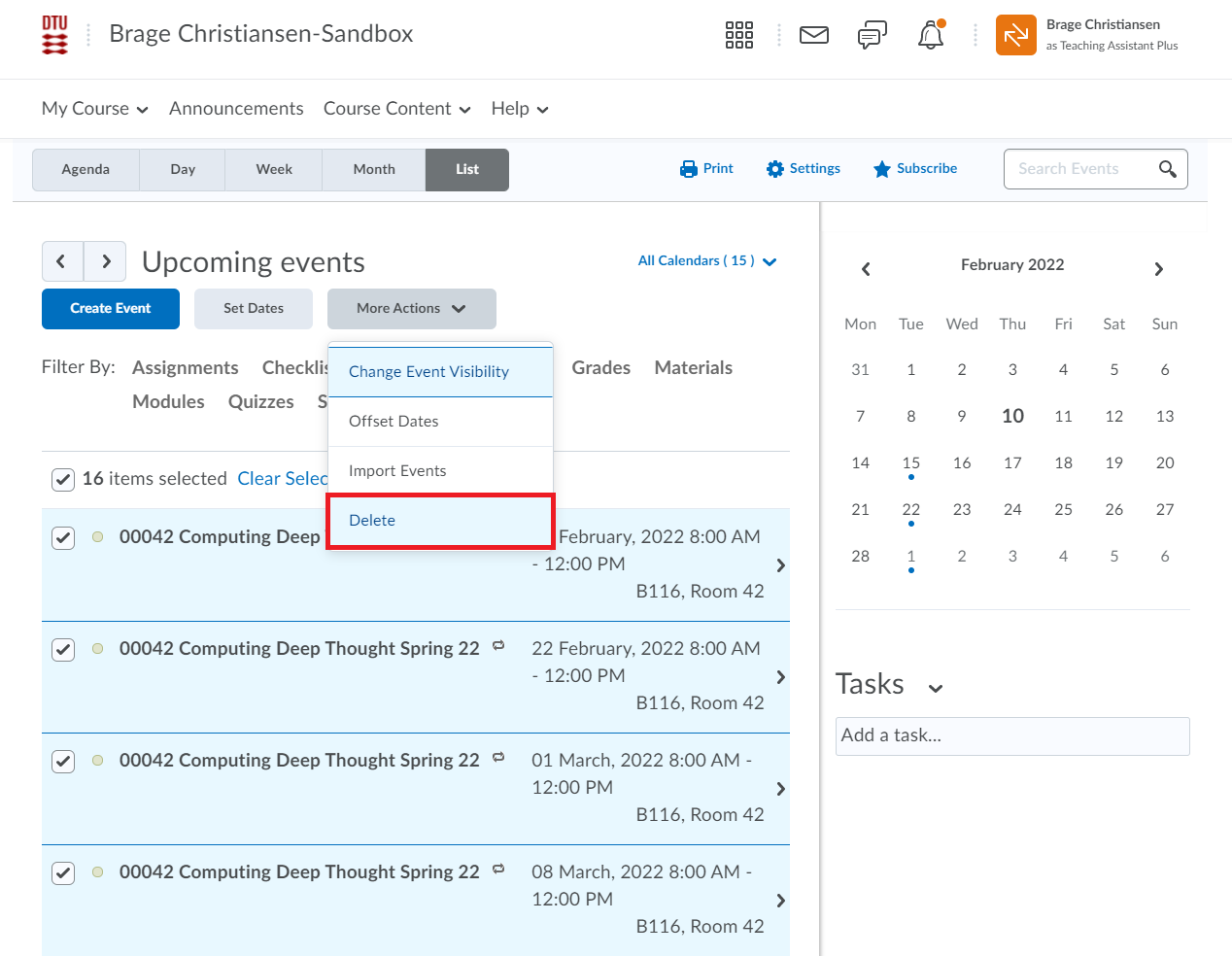
Task: Click the orange role switch avatar icon
Action: click(1015, 36)
